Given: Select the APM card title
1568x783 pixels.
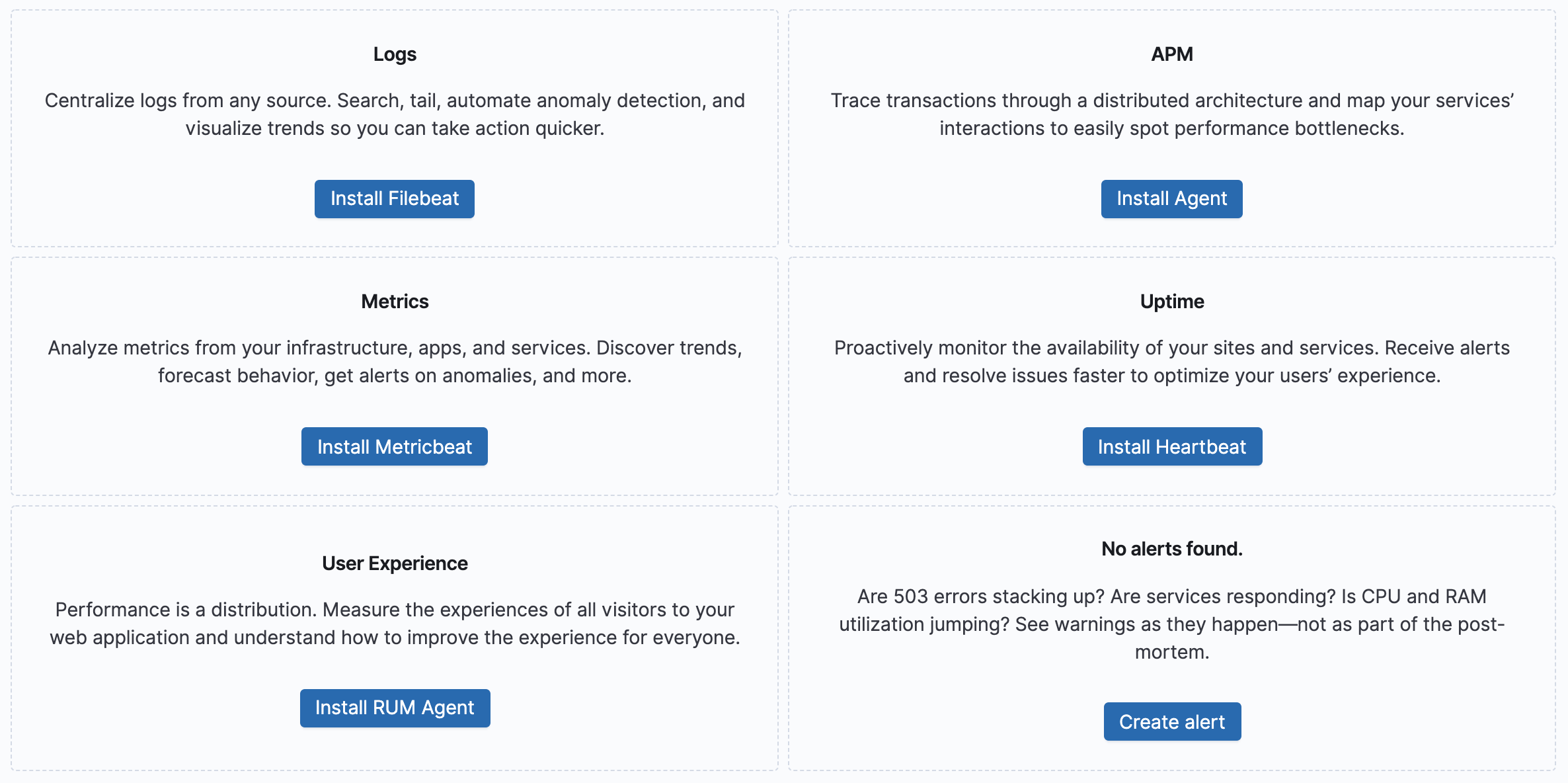Looking at the screenshot, I should [x=1171, y=54].
